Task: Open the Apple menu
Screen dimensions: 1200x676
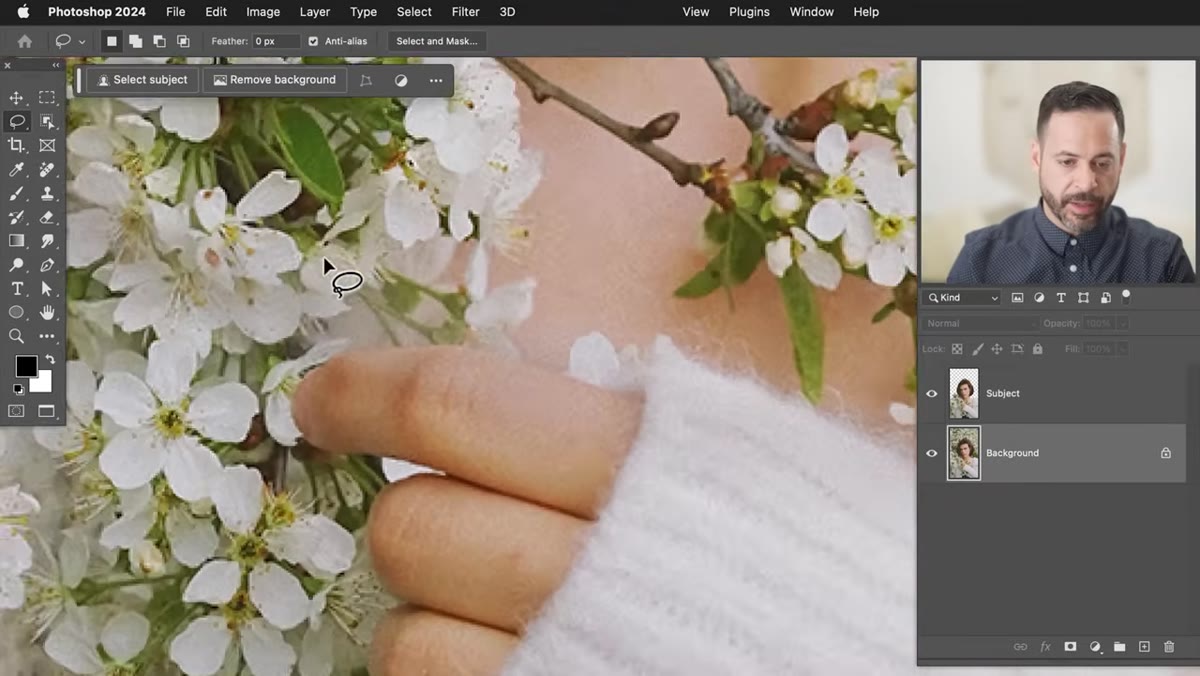Action: tap(24, 12)
